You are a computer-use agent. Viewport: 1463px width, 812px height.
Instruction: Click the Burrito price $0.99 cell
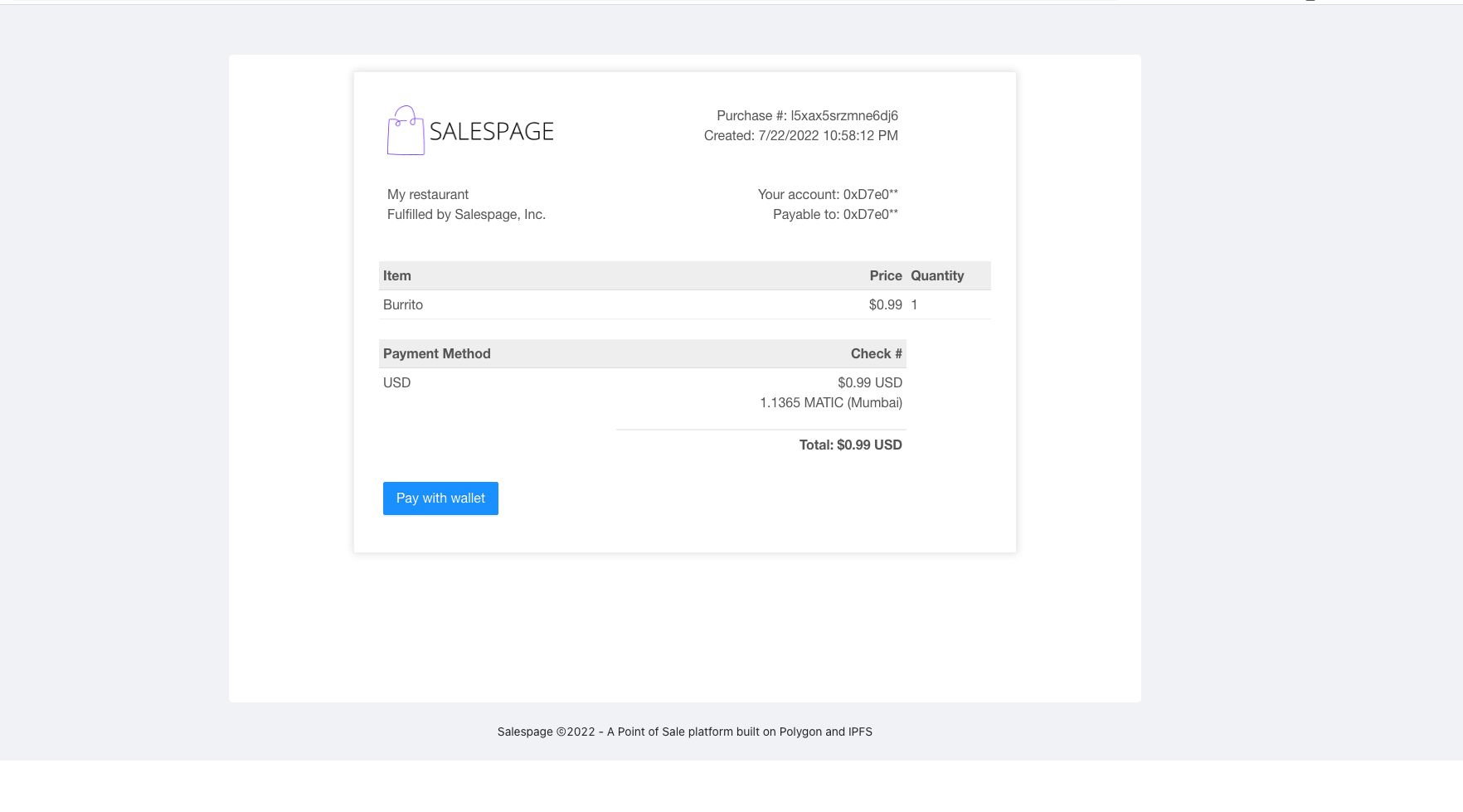tap(886, 305)
